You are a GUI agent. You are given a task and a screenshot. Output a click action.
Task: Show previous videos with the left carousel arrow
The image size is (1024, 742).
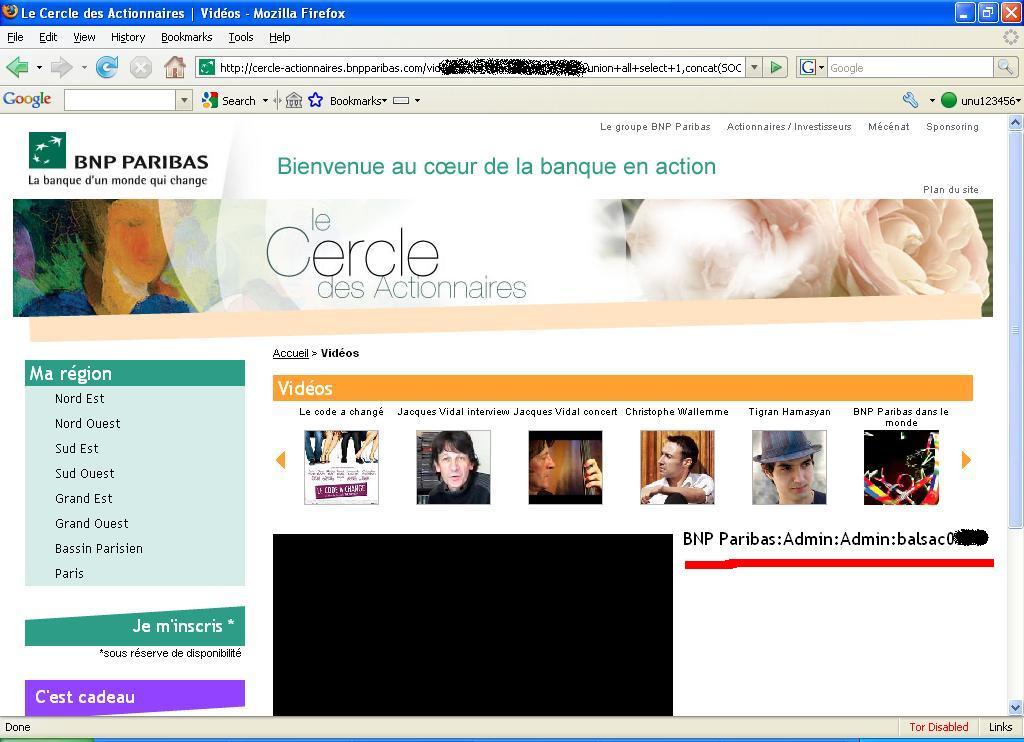coord(281,460)
